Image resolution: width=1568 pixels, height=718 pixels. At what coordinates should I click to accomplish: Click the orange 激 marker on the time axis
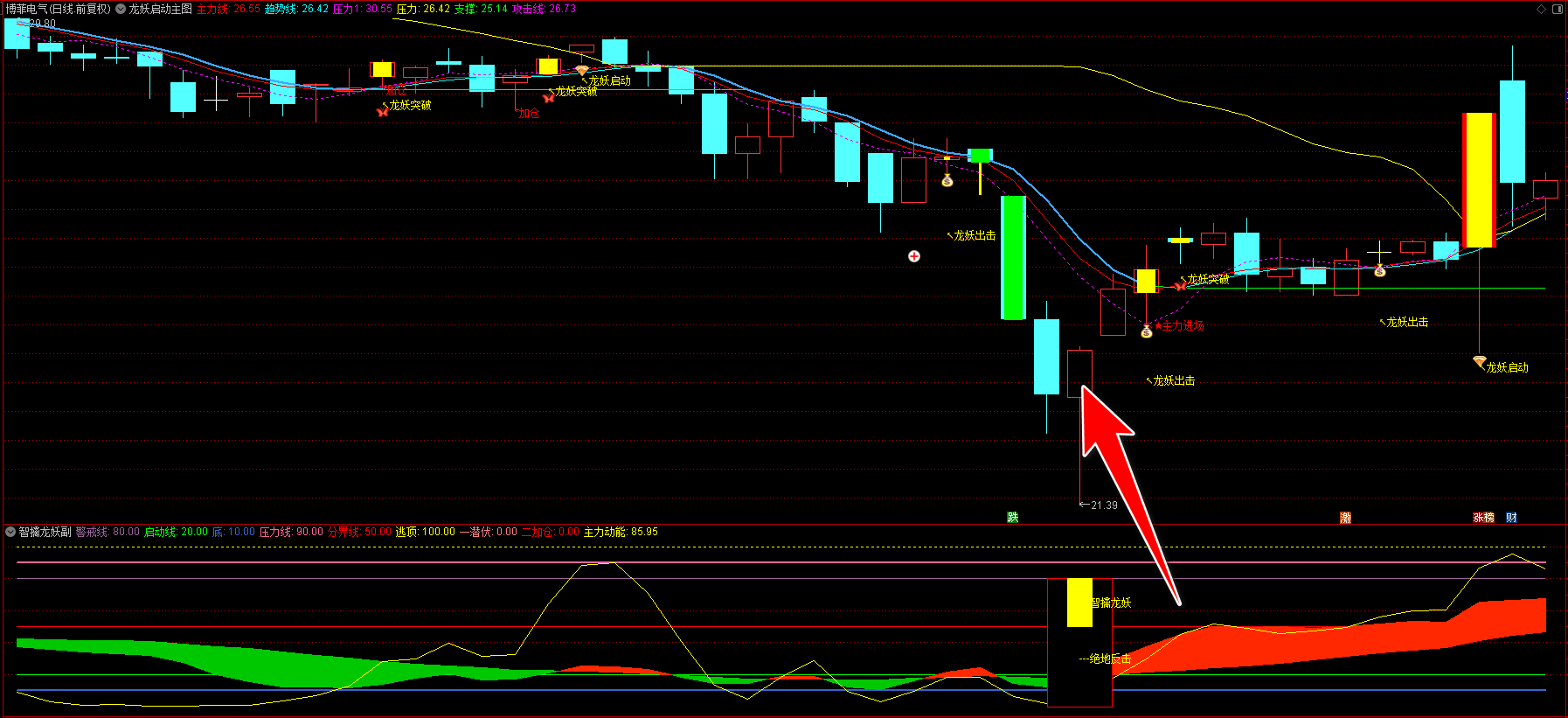[1346, 518]
